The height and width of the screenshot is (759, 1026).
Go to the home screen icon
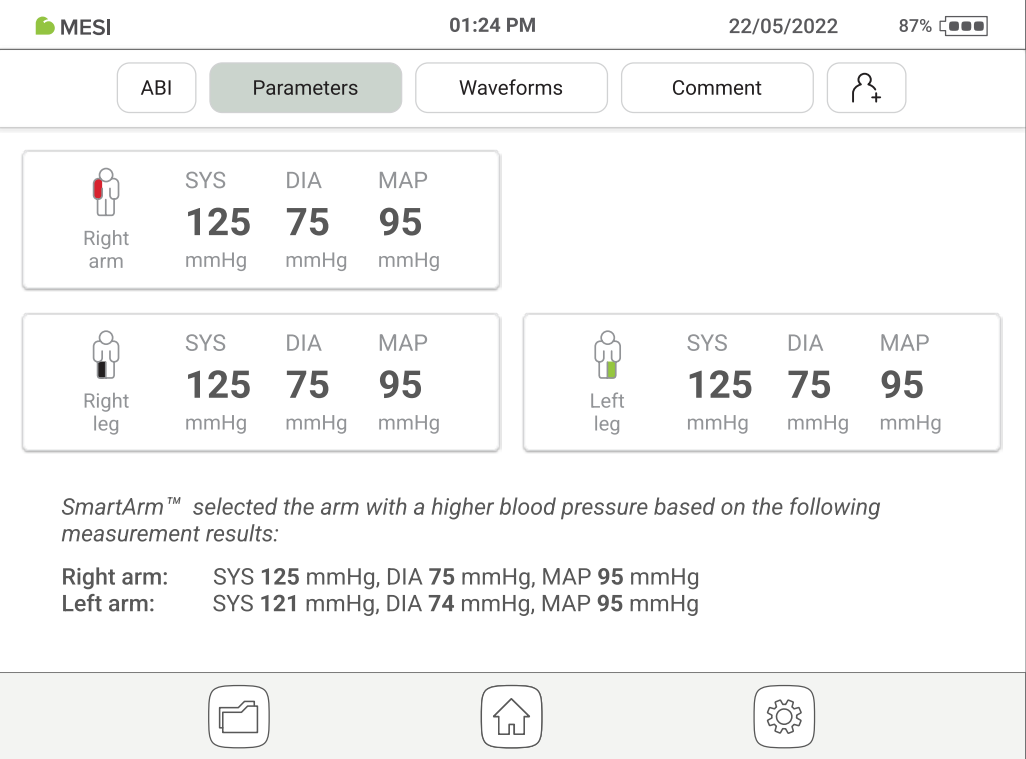511,716
